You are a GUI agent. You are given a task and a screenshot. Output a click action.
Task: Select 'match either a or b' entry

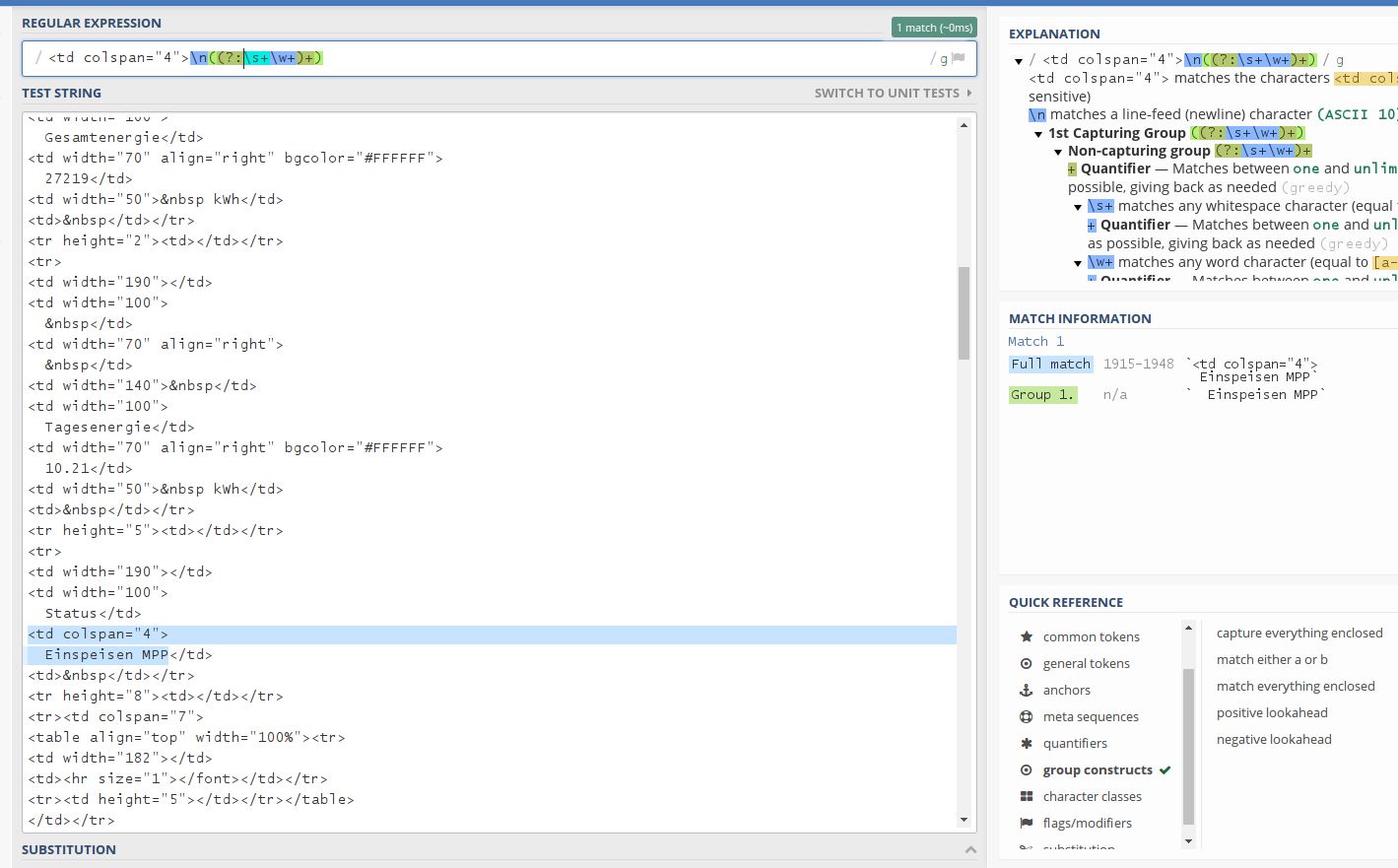click(x=1272, y=659)
